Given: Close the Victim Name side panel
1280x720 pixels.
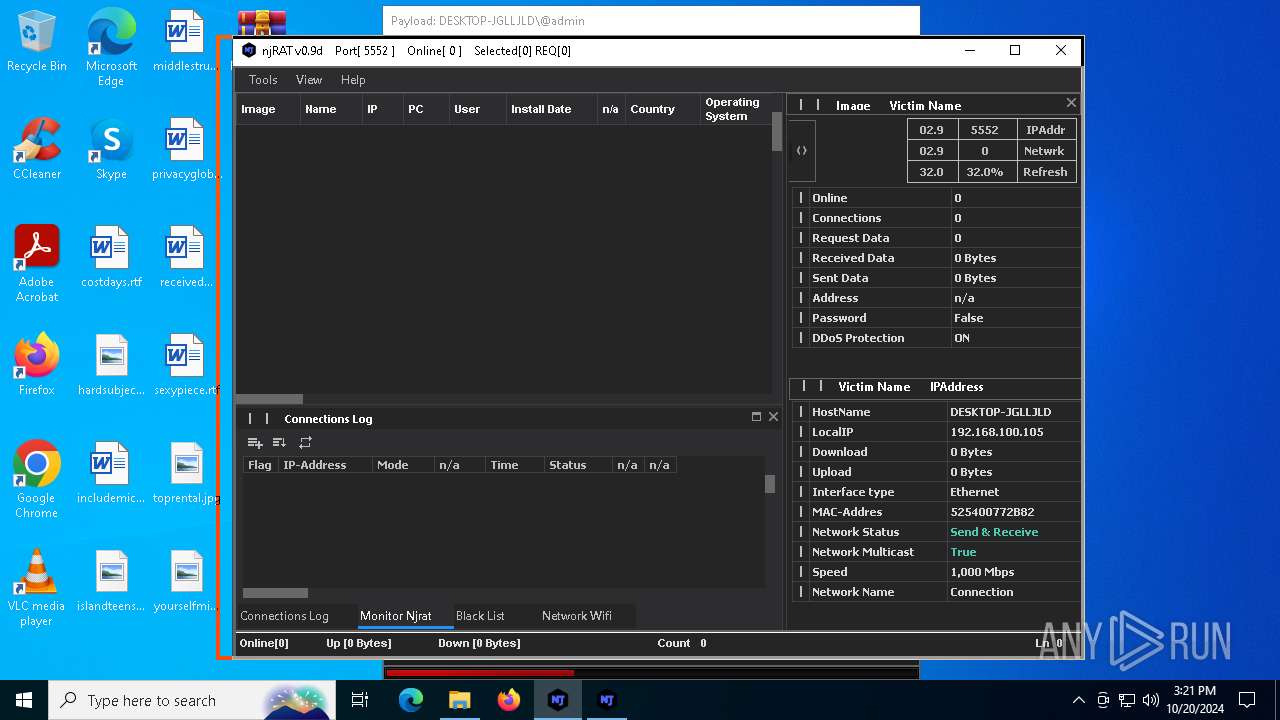Looking at the screenshot, I should pos(1071,103).
